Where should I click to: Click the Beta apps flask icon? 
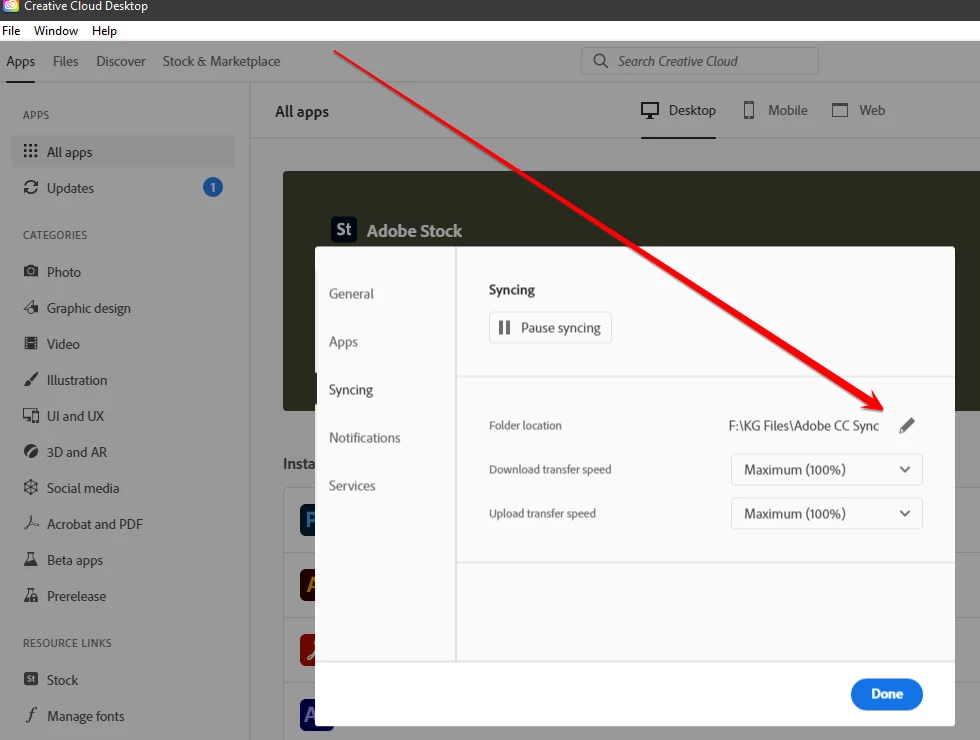tap(31, 559)
